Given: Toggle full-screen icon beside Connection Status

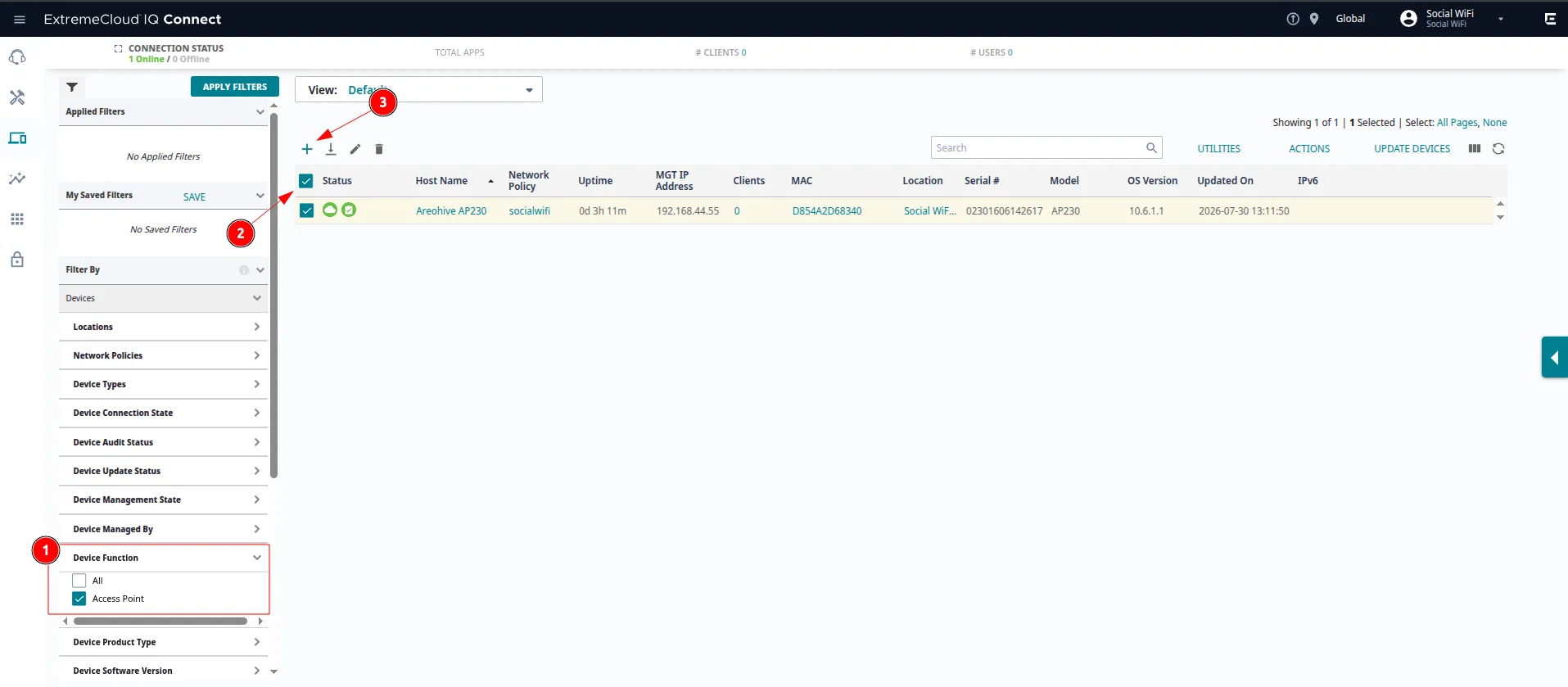Looking at the screenshot, I should [x=118, y=49].
